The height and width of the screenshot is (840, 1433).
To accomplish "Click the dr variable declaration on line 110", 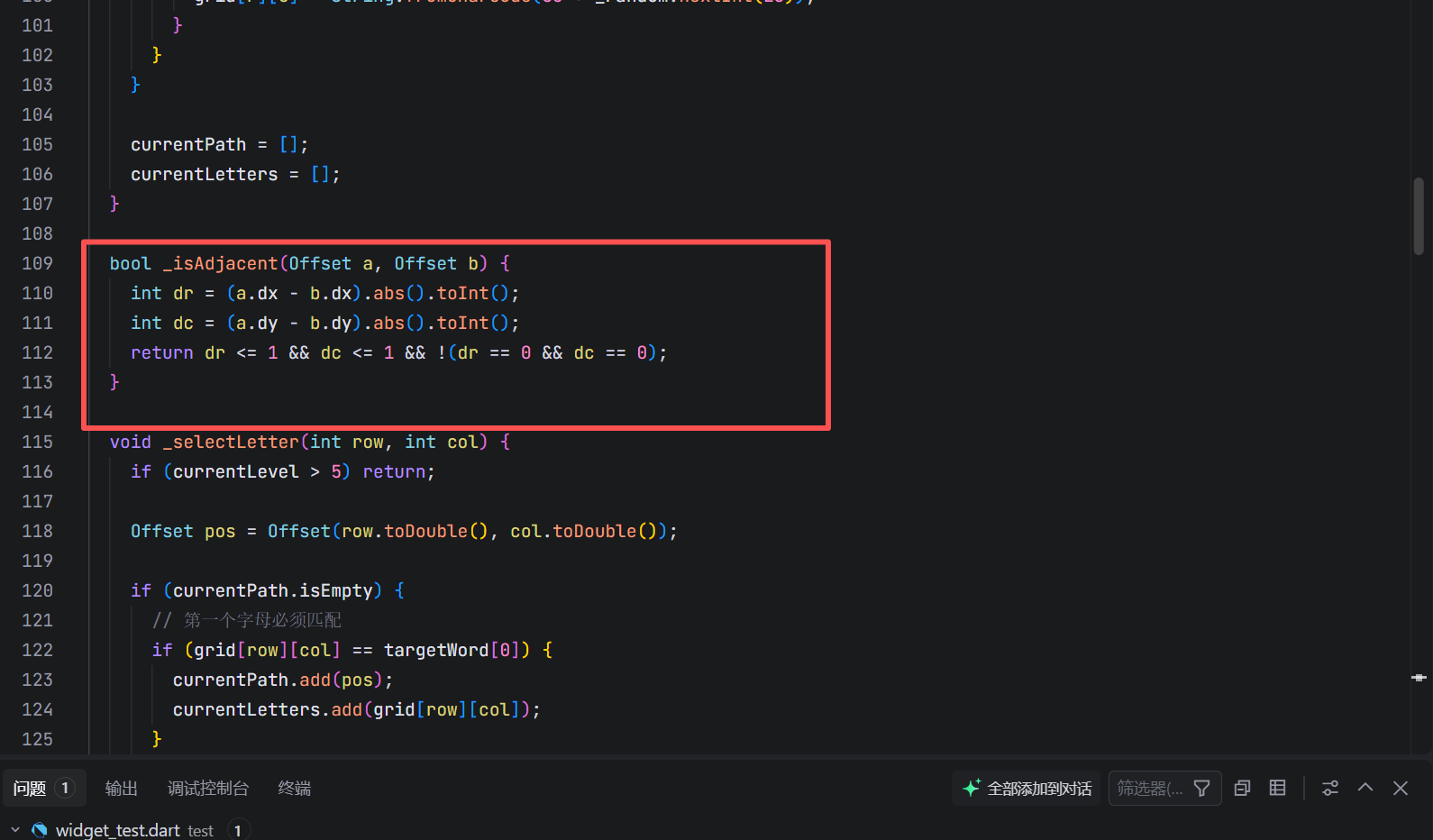I will coord(183,293).
